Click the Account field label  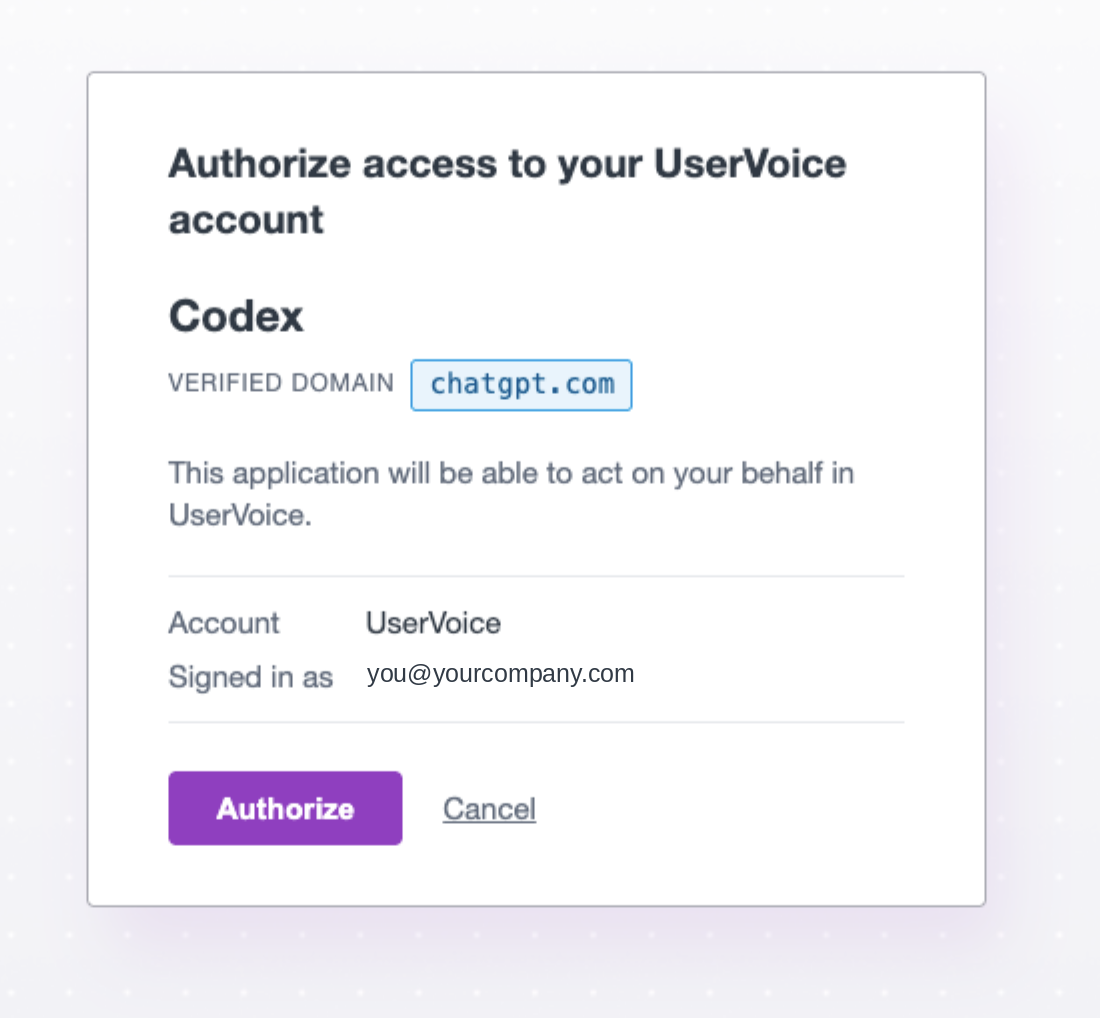click(224, 623)
